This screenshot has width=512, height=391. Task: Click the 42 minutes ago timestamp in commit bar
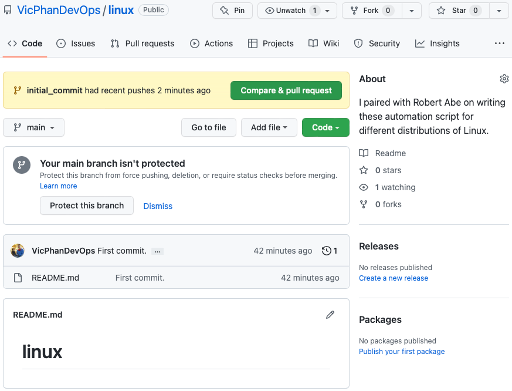coord(283,251)
